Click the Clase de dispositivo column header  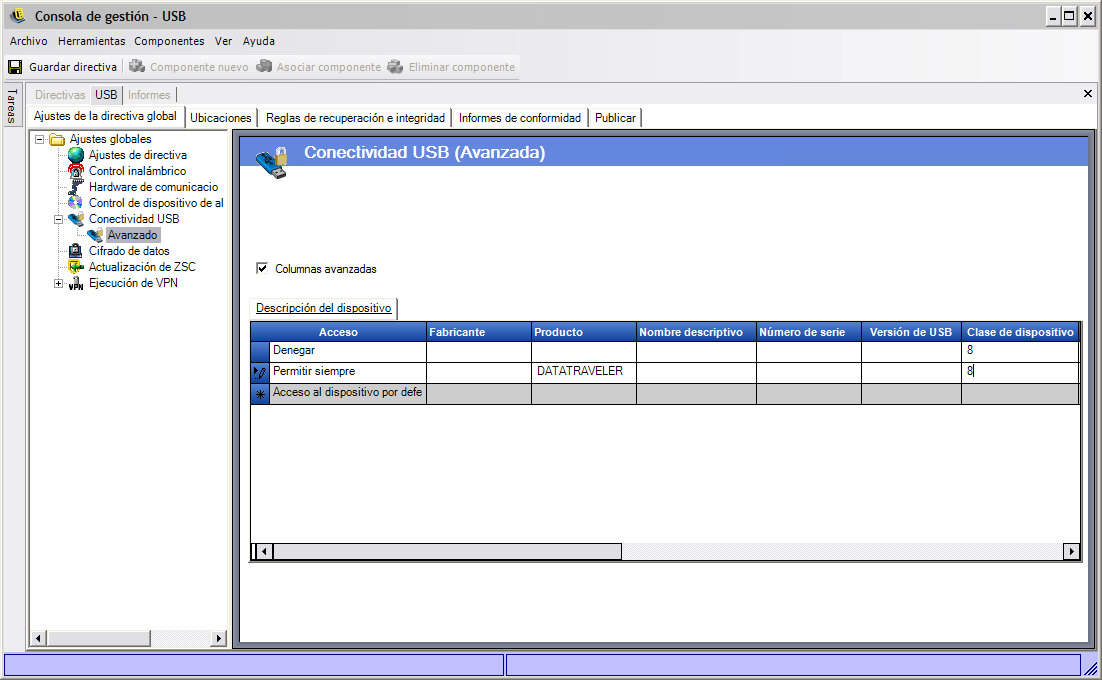pos(1020,332)
